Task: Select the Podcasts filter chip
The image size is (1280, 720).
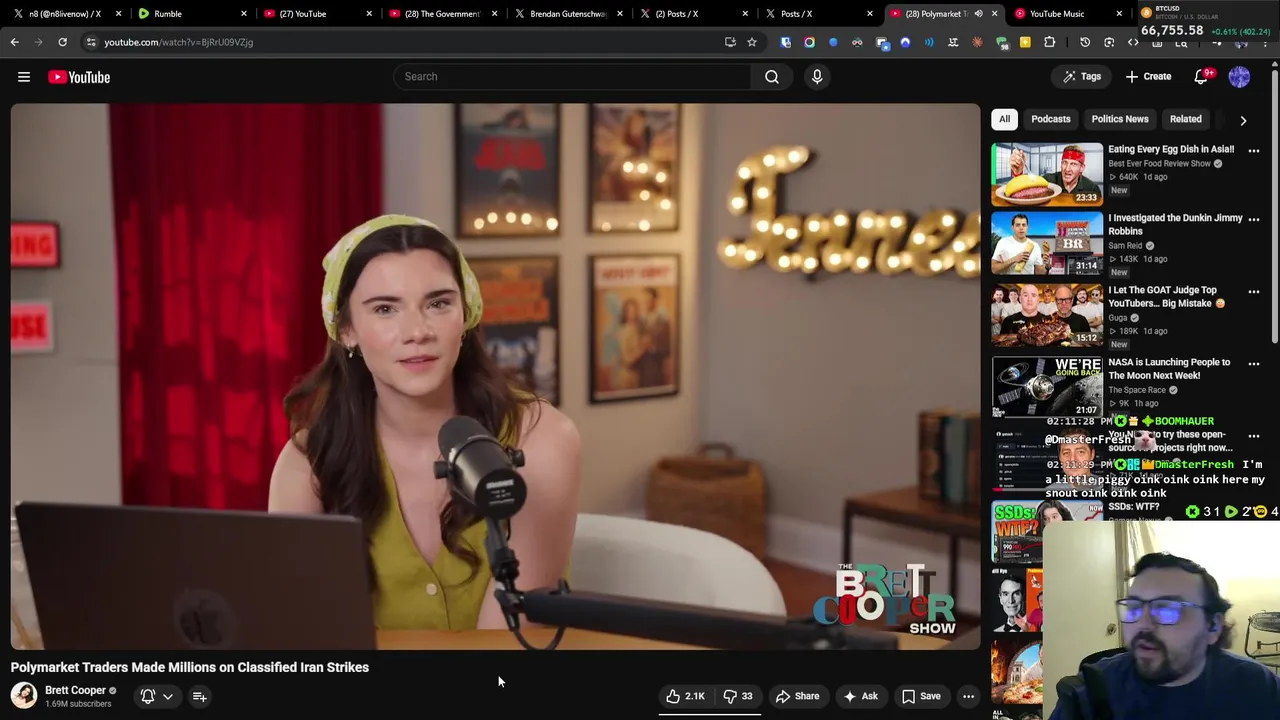Action: (x=1050, y=119)
